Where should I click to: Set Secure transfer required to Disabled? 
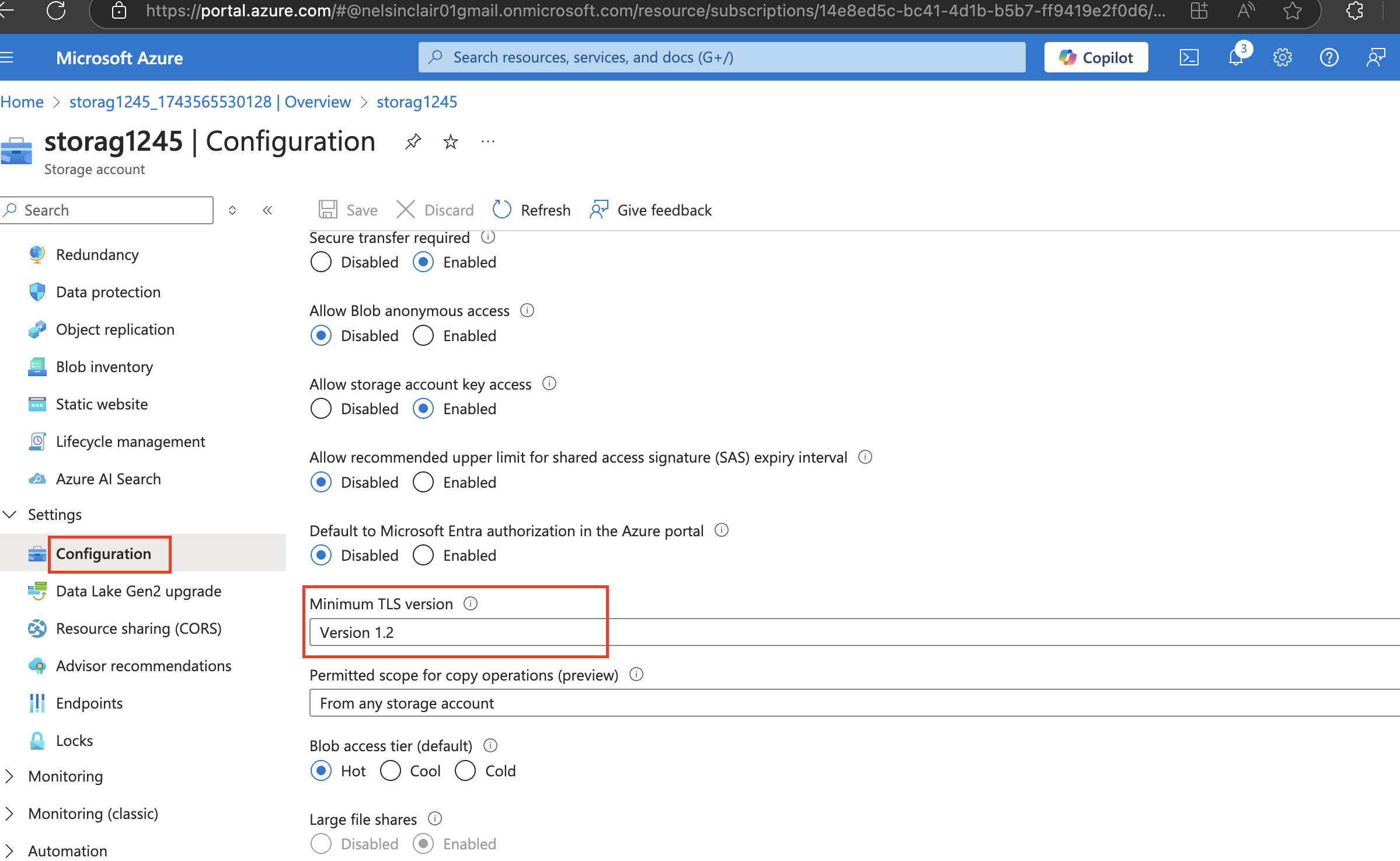[321, 262]
